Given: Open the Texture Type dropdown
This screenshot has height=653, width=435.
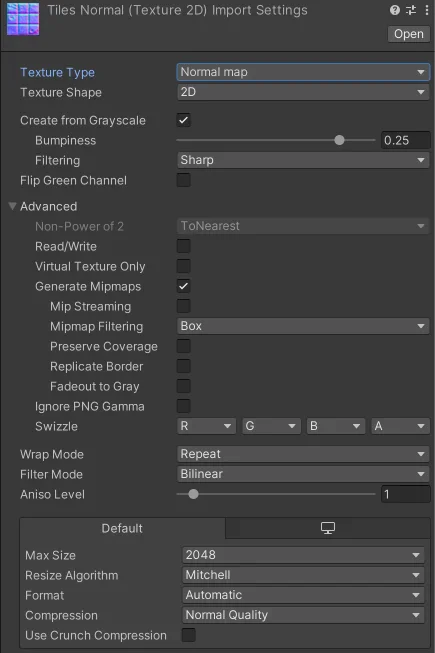Looking at the screenshot, I should [x=303, y=72].
